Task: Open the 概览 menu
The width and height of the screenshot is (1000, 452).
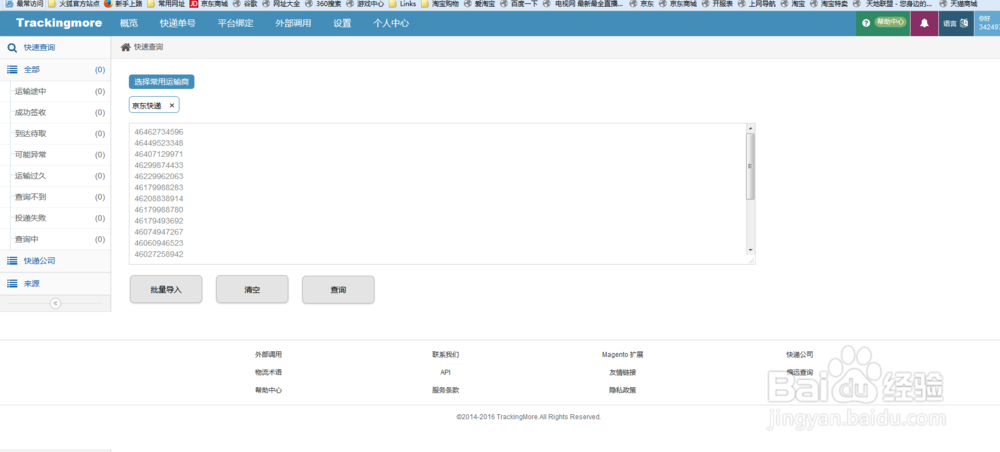Action: coord(129,24)
